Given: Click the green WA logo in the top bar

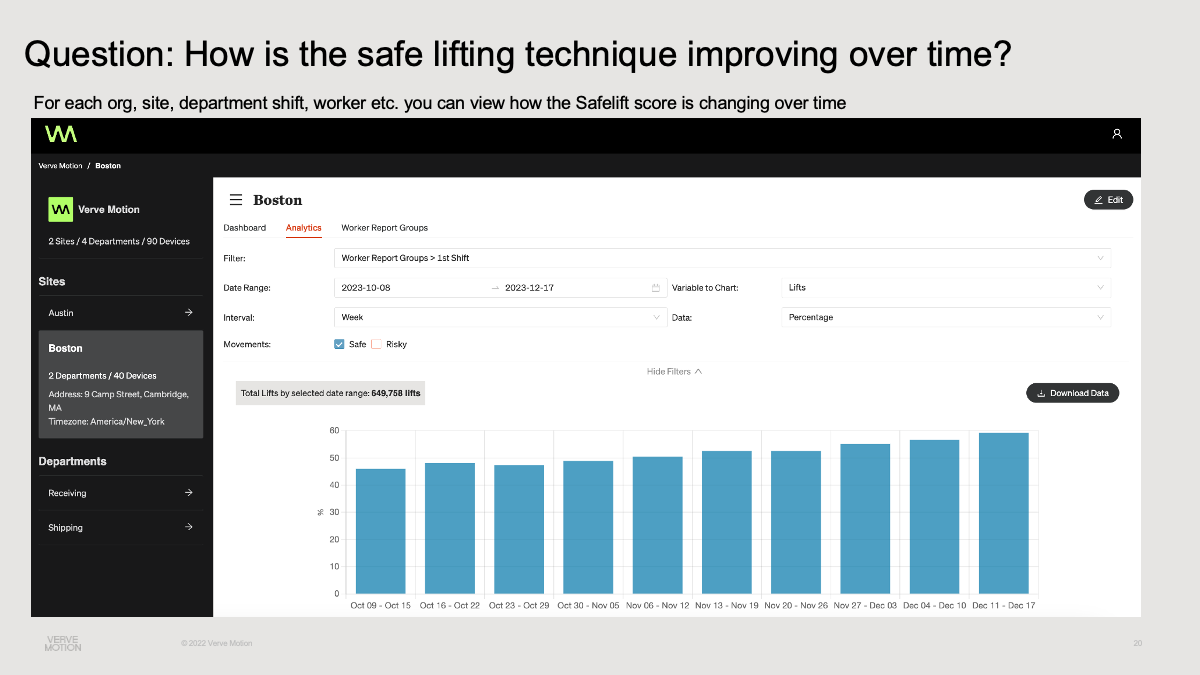Looking at the screenshot, I should pos(60,134).
